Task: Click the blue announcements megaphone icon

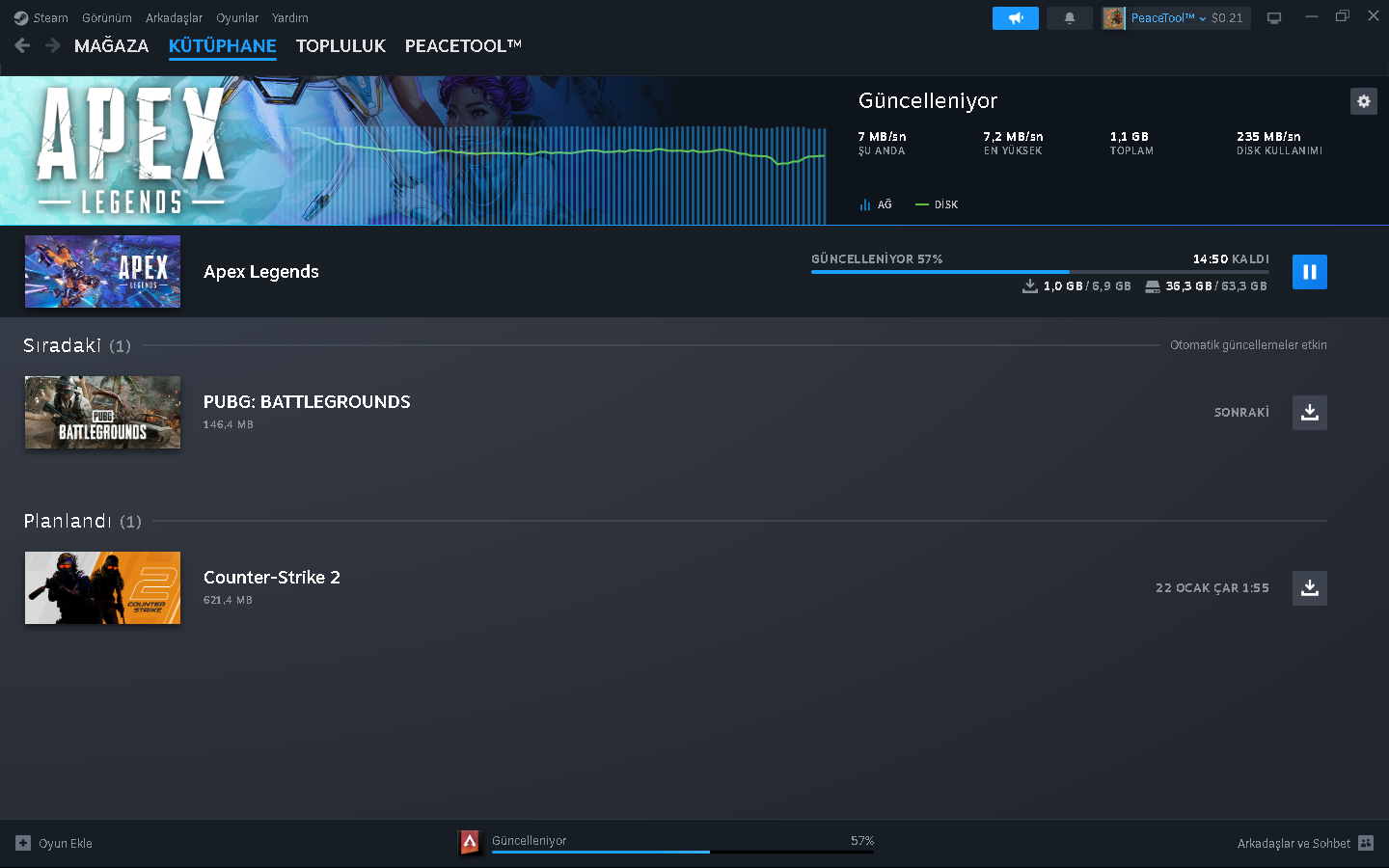Action: click(x=1016, y=18)
